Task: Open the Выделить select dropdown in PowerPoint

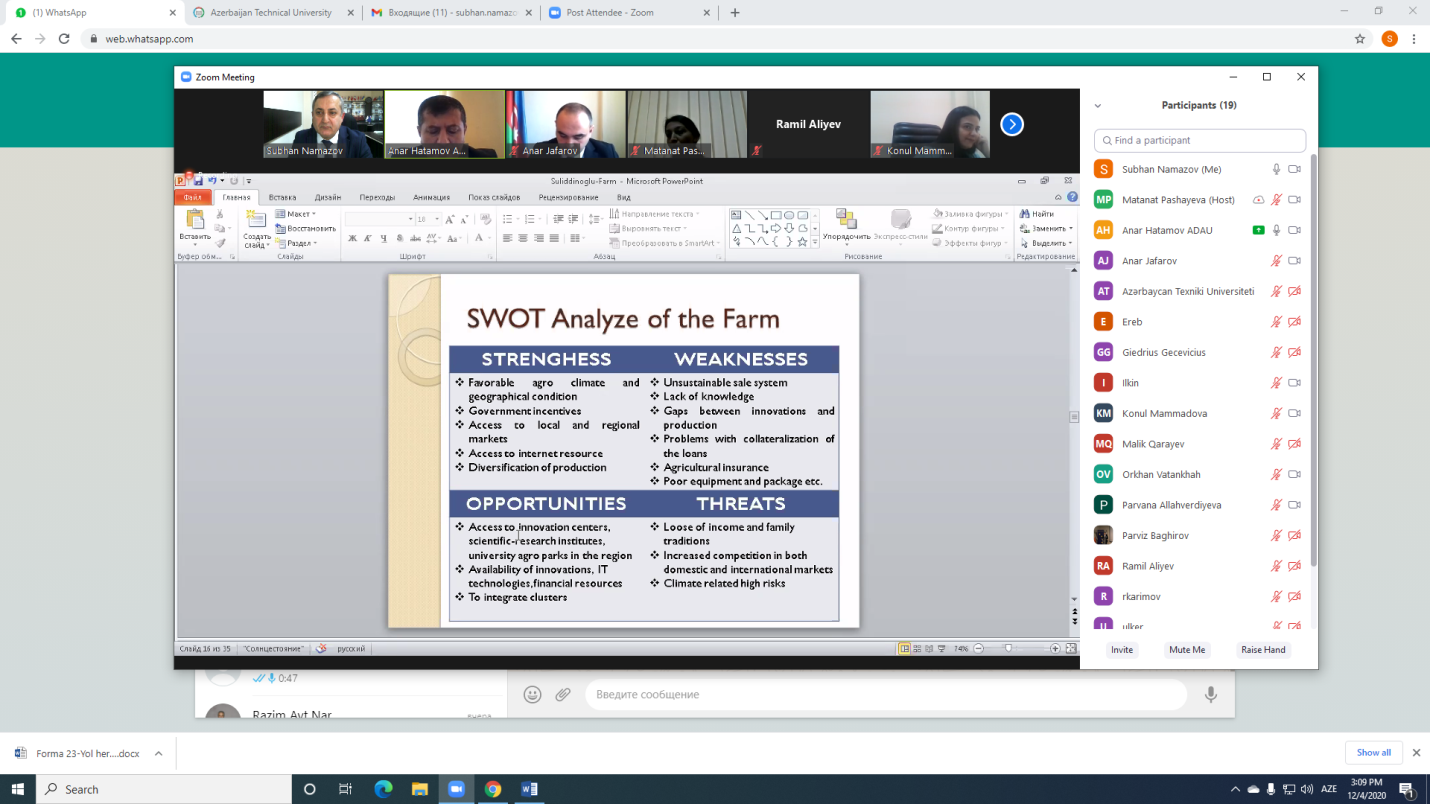Action: [x=1044, y=243]
